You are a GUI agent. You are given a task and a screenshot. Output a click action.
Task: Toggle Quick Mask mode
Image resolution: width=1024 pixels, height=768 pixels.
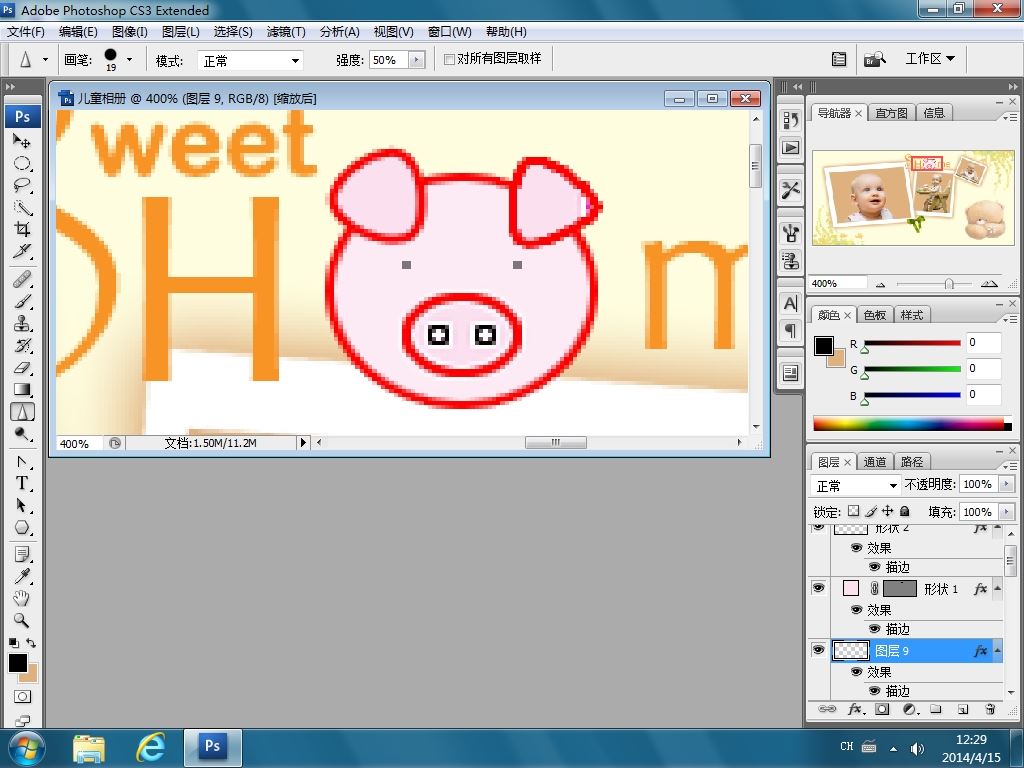[22, 697]
